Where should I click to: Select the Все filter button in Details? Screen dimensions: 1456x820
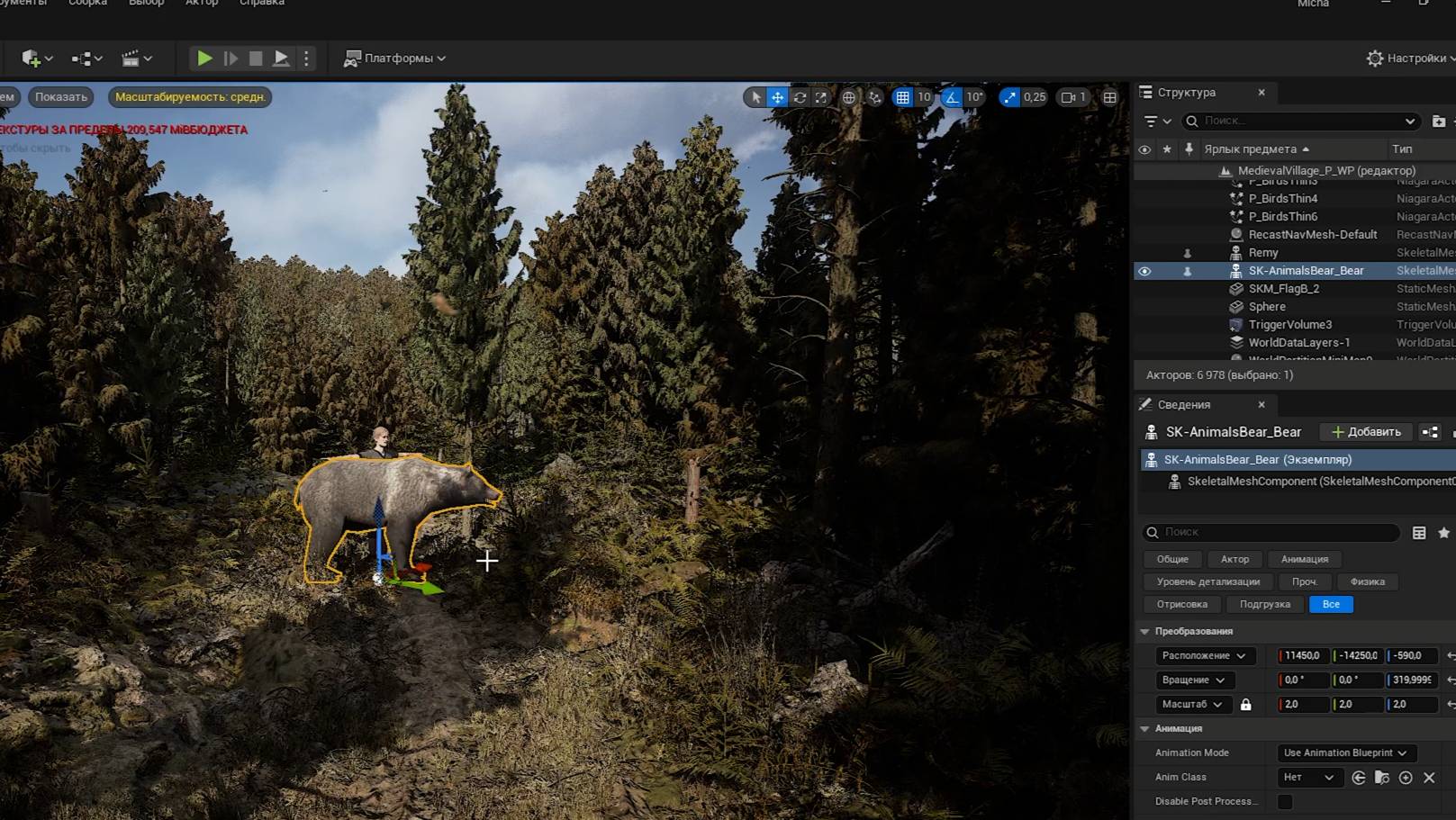pyautogui.click(x=1331, y=604)
